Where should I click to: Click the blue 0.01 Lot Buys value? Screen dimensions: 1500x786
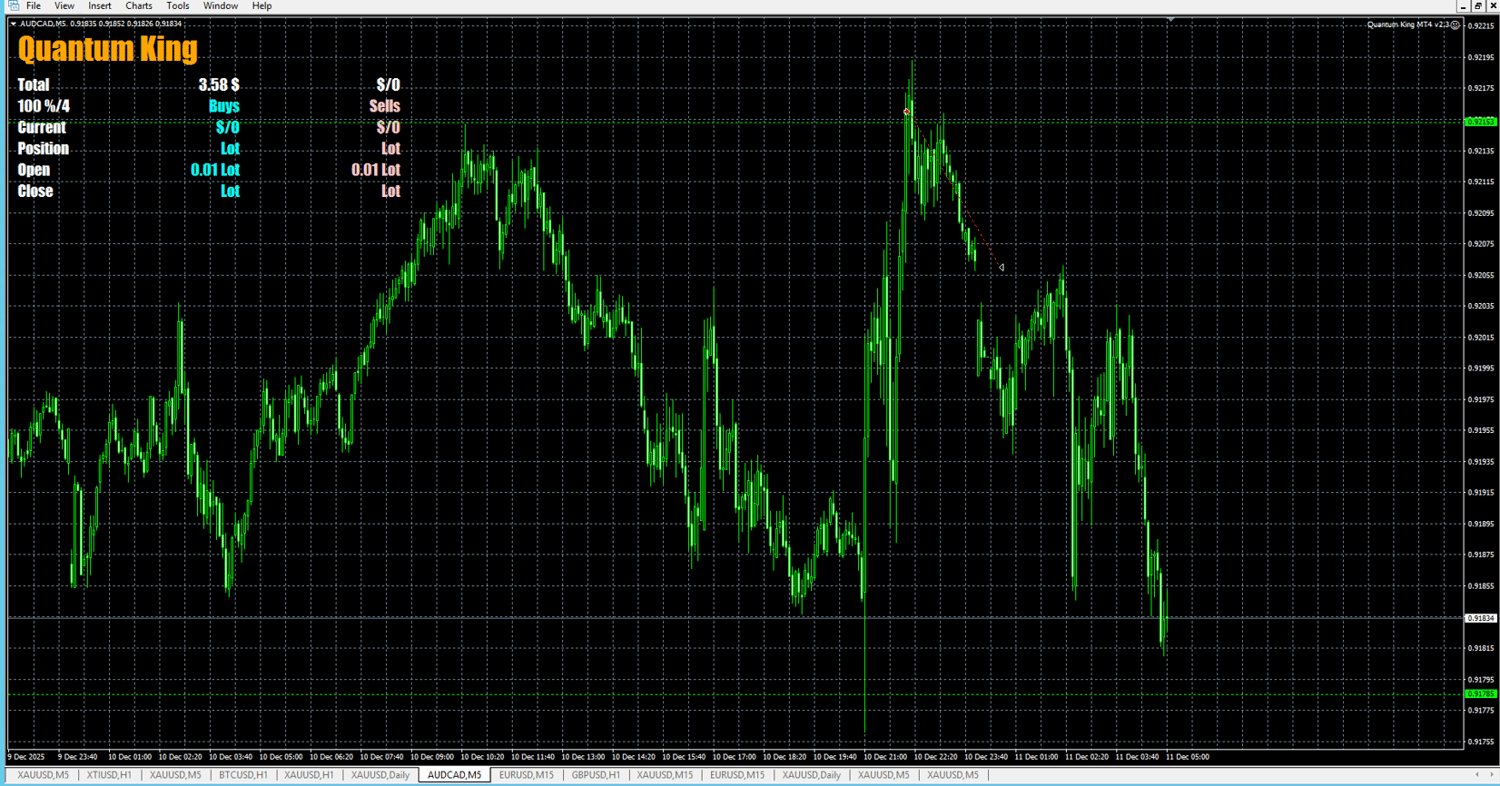tap(215, 170)
